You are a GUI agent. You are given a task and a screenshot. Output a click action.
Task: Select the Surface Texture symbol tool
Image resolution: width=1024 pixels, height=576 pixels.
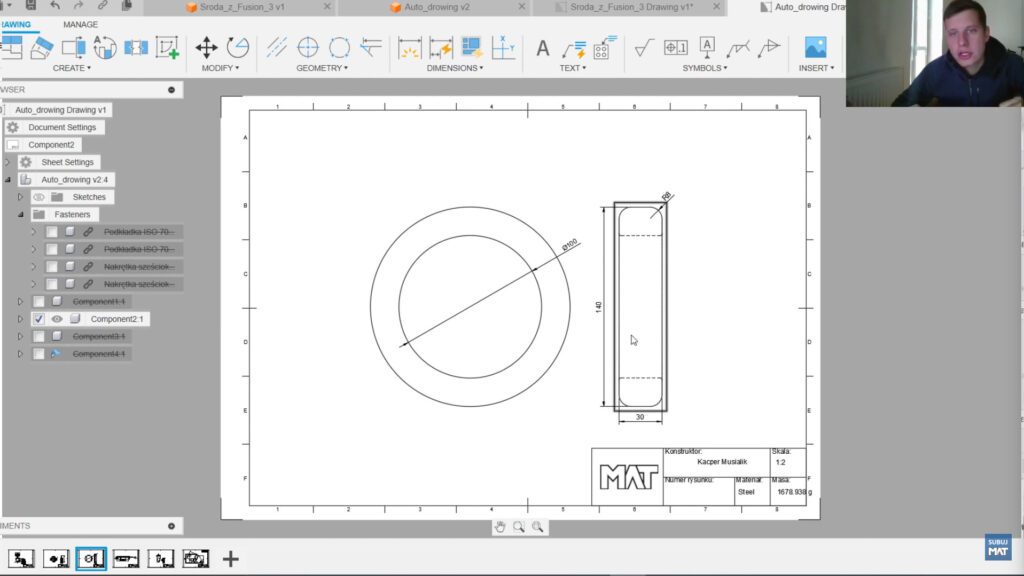click(x=641, y=48)
